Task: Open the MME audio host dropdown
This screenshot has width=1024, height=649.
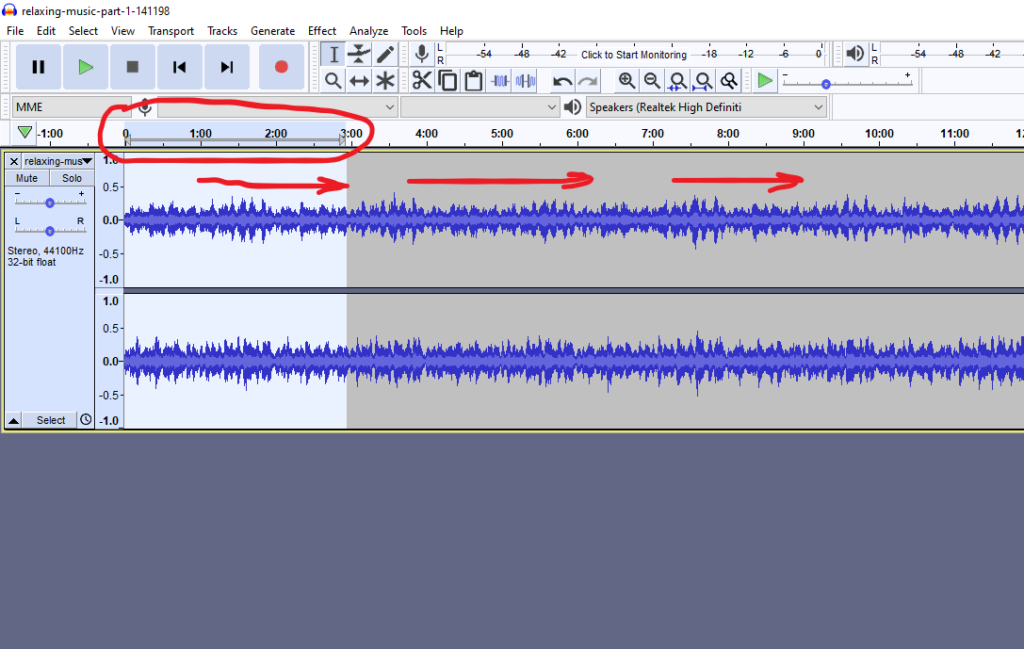Action: pyautogui.click(x=72, y=107)
